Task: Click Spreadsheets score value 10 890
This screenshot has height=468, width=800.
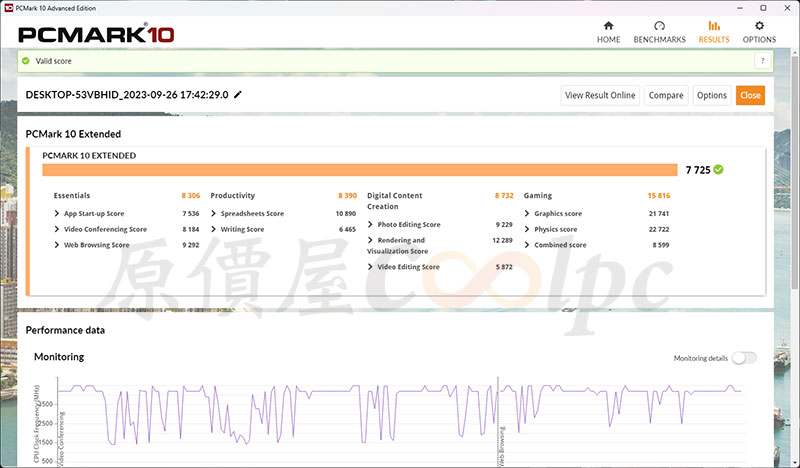Action: pos(345,213)
